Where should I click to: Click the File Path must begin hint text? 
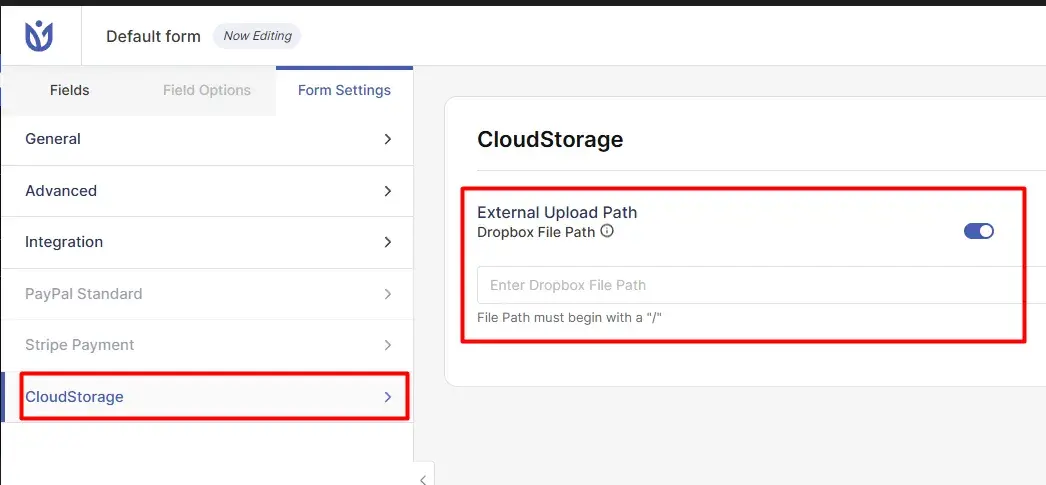click(569, 318)
